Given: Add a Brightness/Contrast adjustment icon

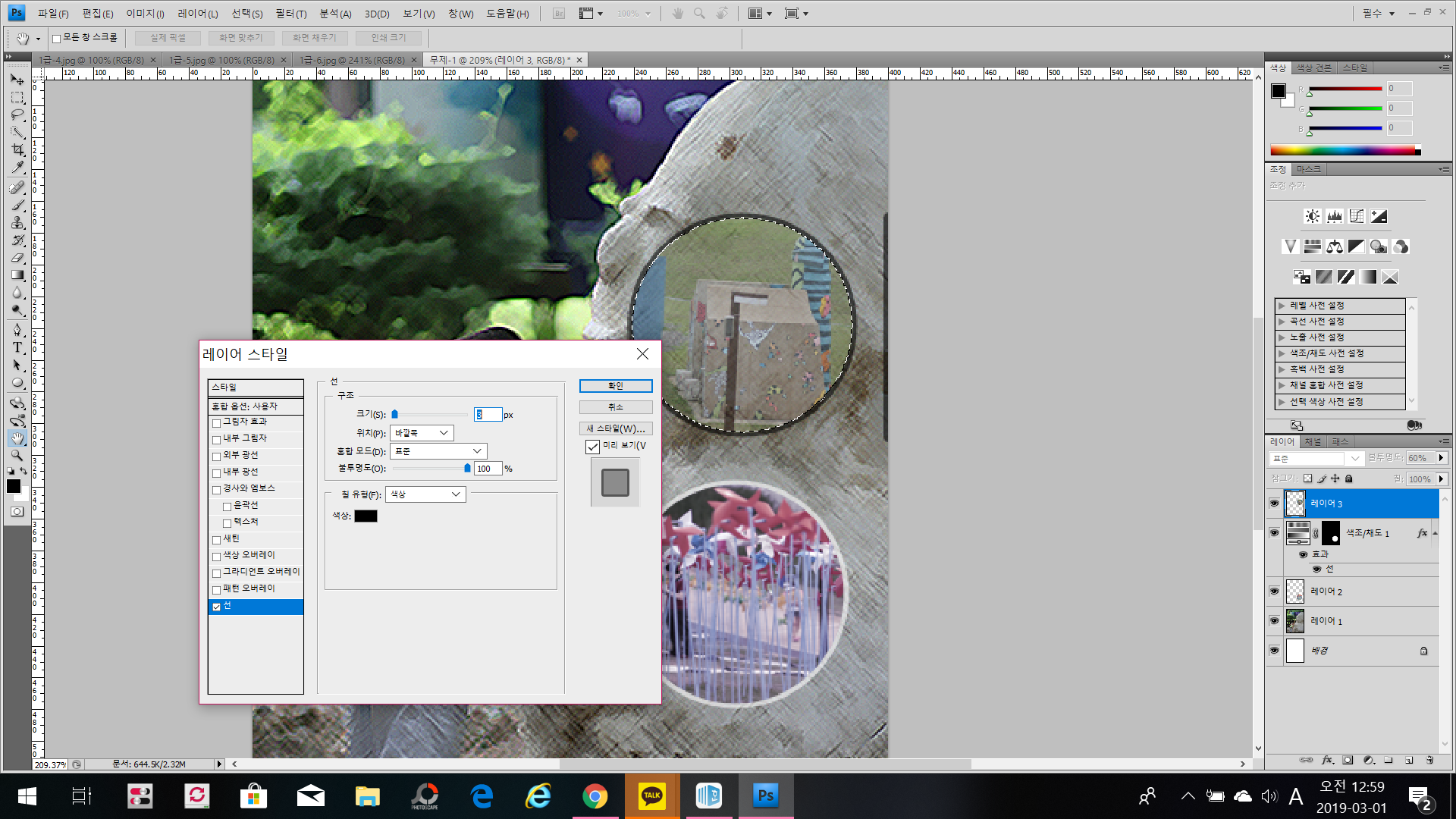Looking at the screenshot, I should (x=1312, y=216).
